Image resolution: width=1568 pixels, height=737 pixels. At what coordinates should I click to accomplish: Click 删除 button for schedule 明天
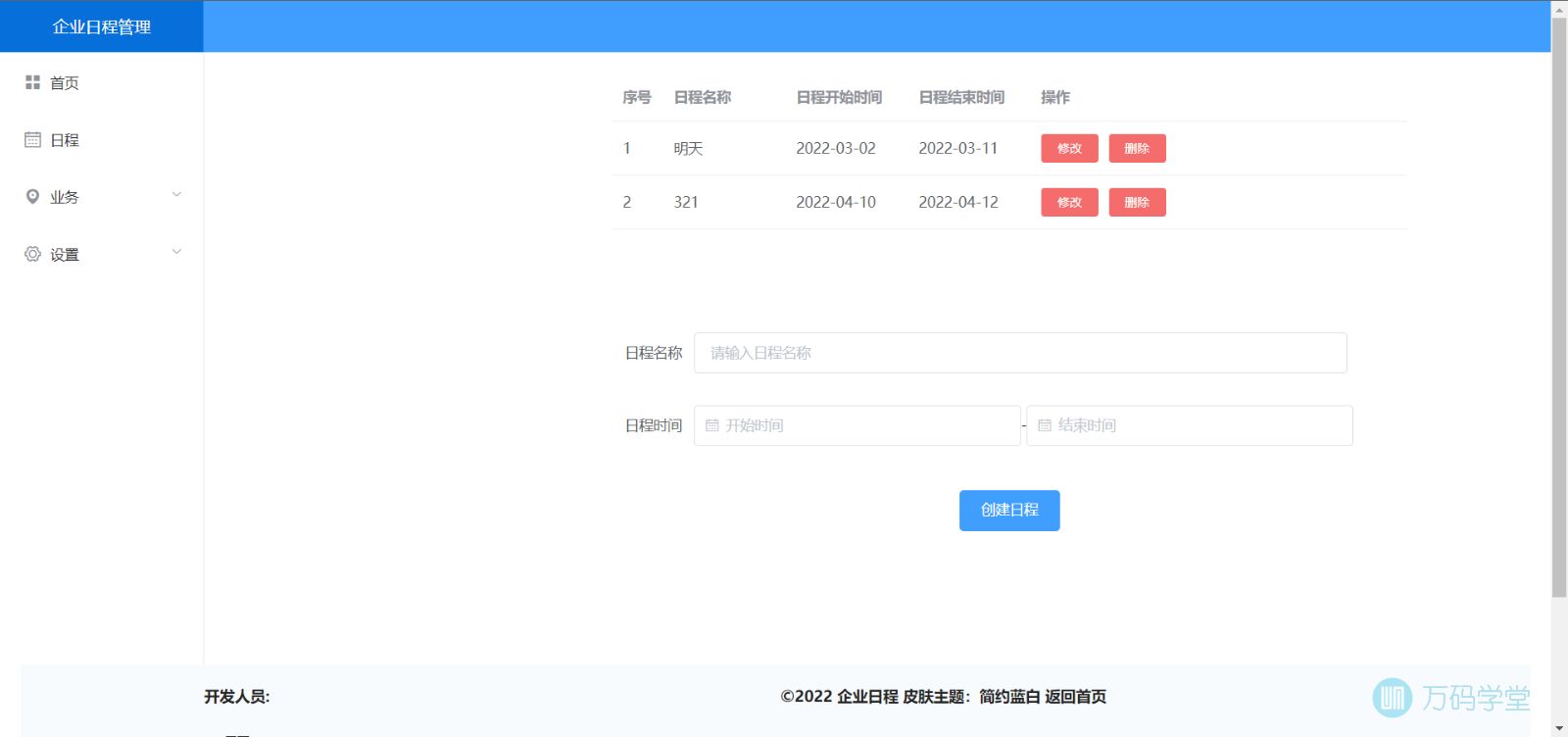point(1137,149)
